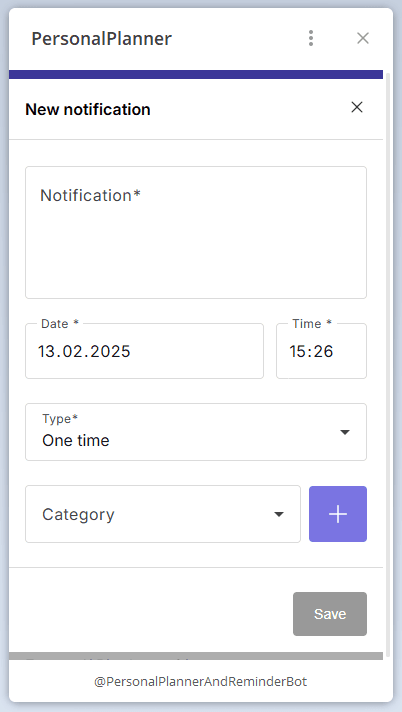Open the three-dot options menu
Screen dimensions: 402x712
pyautogui.click(x=311, y=38)
